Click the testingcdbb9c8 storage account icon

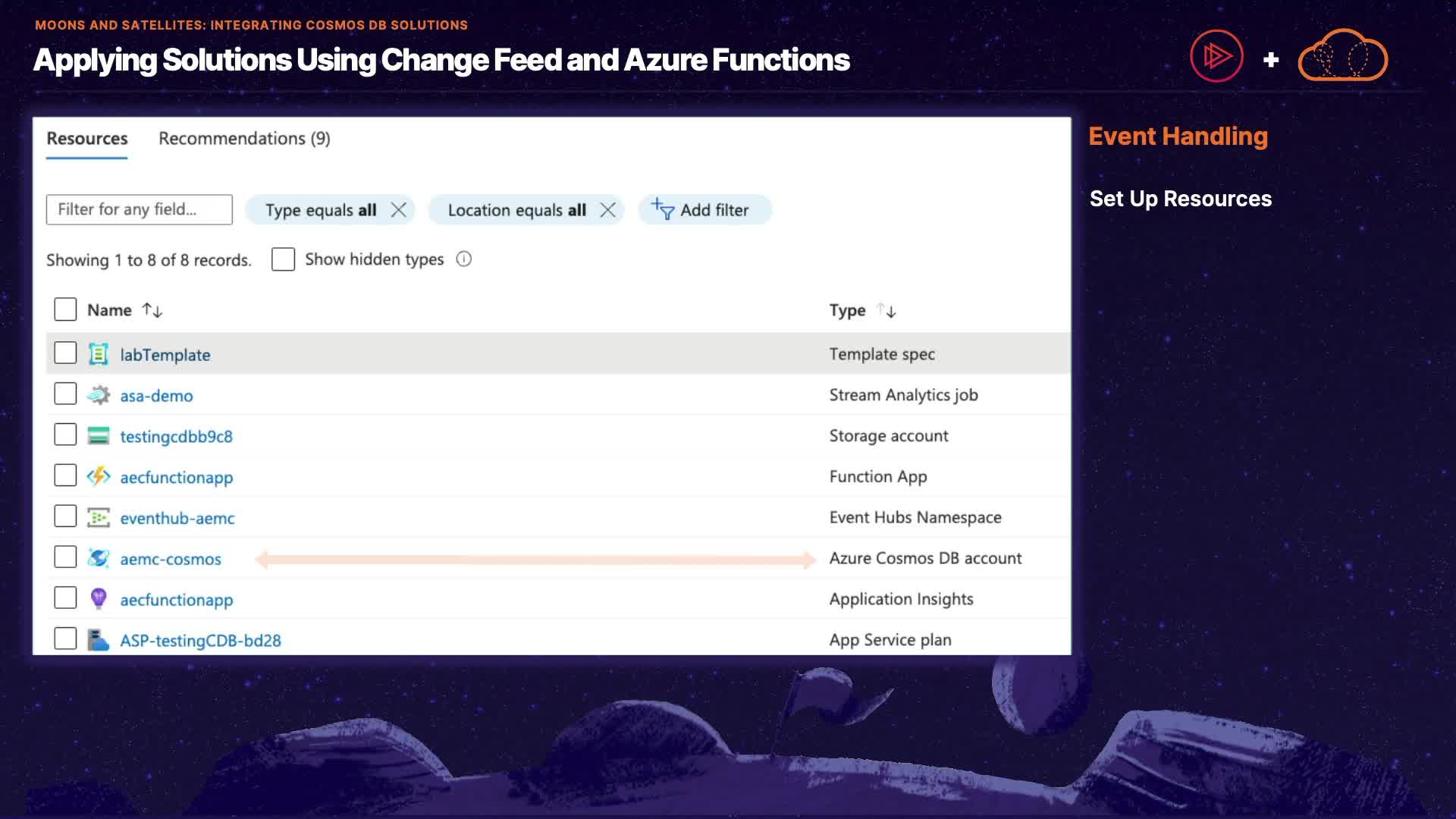(x=99, y=436)
